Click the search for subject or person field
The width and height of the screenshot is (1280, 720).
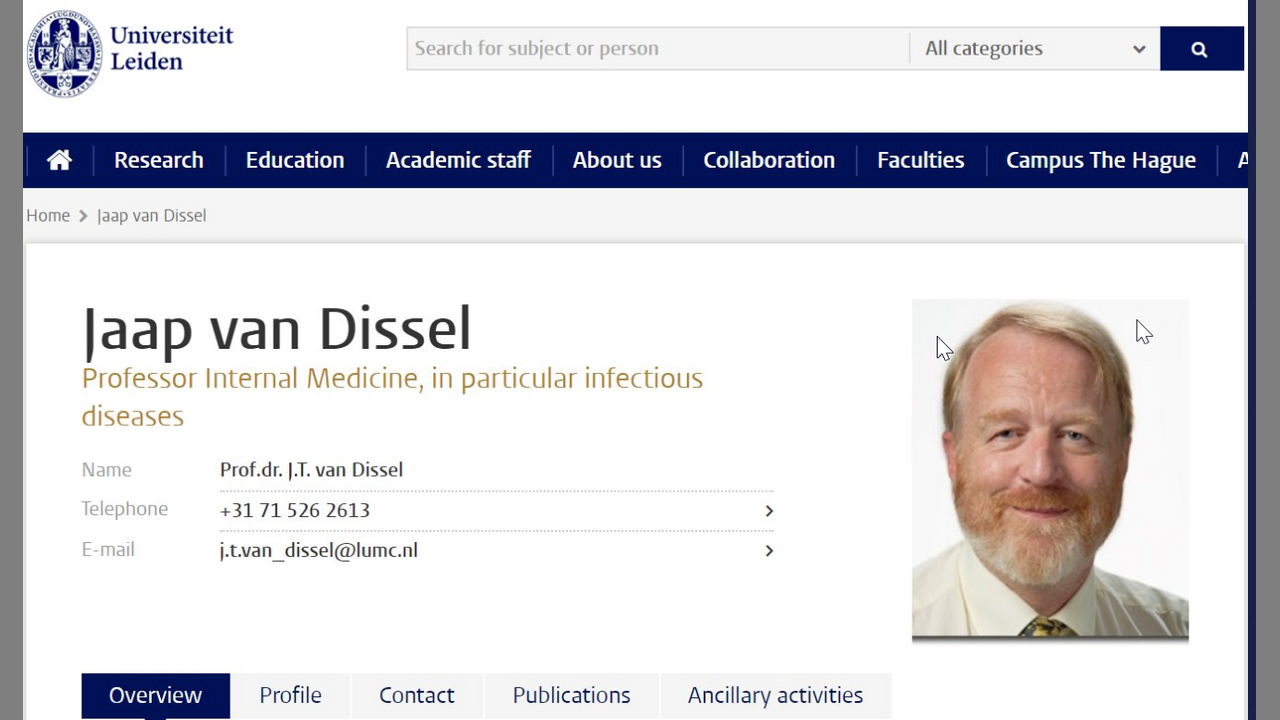(x=657, y=49)
